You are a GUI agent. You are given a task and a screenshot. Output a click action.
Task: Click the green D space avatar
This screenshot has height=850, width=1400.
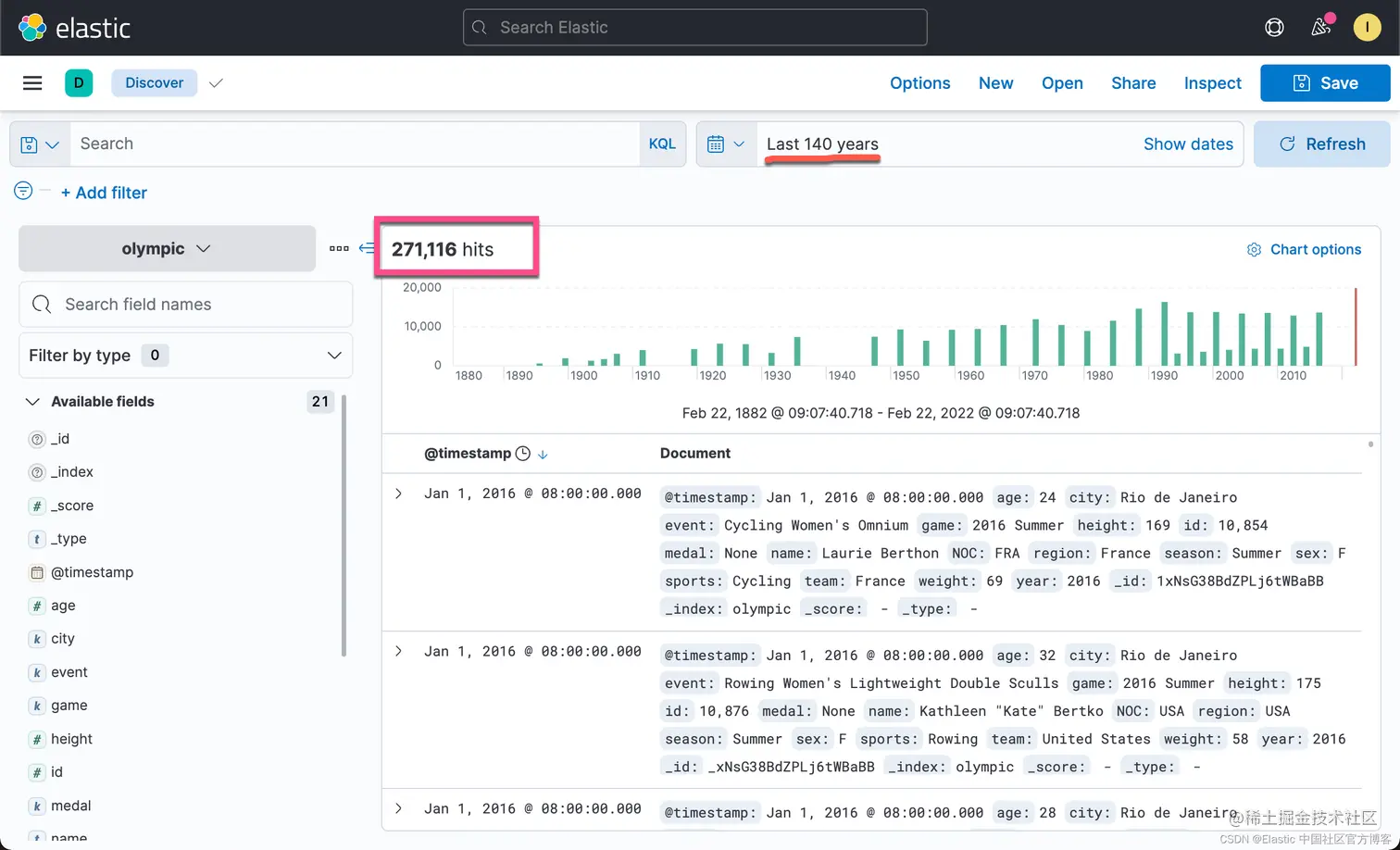coord(79,83)
